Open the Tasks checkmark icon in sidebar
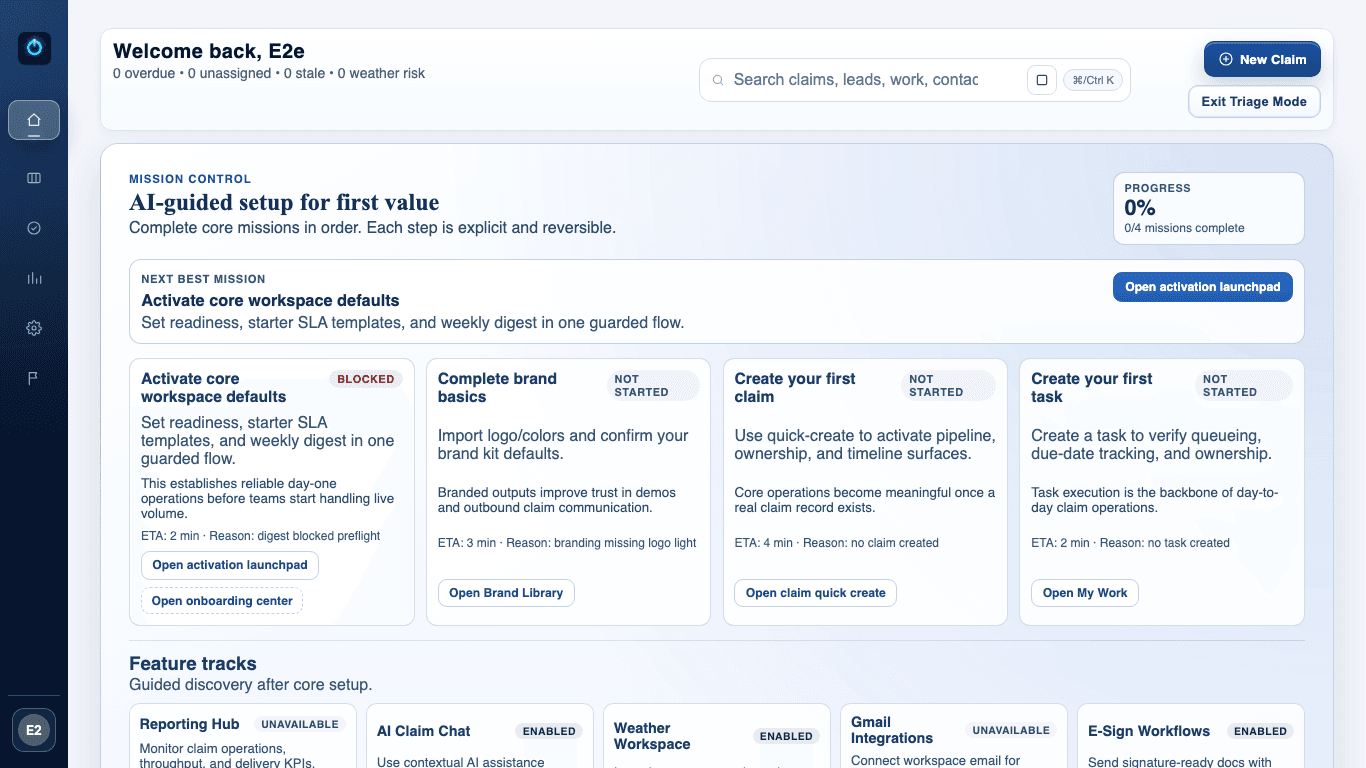The image size is (1366, 768). point(34,228)
